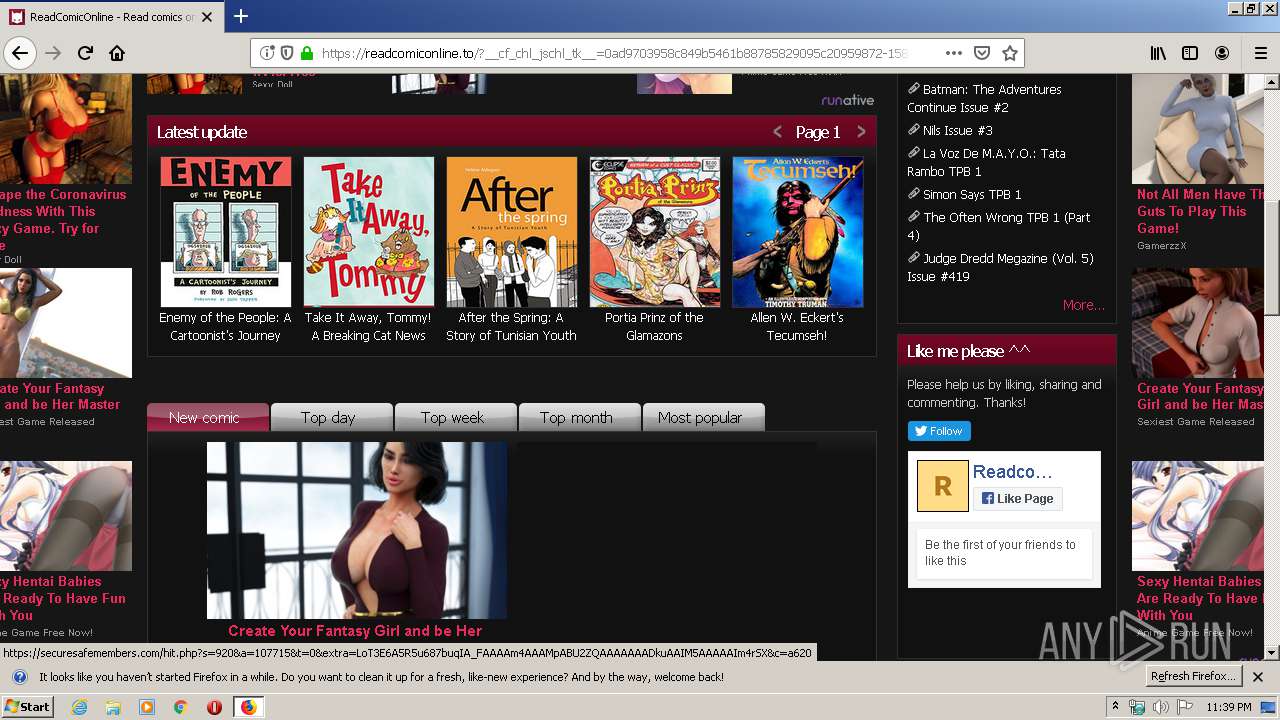
Task: Open The Often Wrong TPB 1 link
Action: click(999, 226)
